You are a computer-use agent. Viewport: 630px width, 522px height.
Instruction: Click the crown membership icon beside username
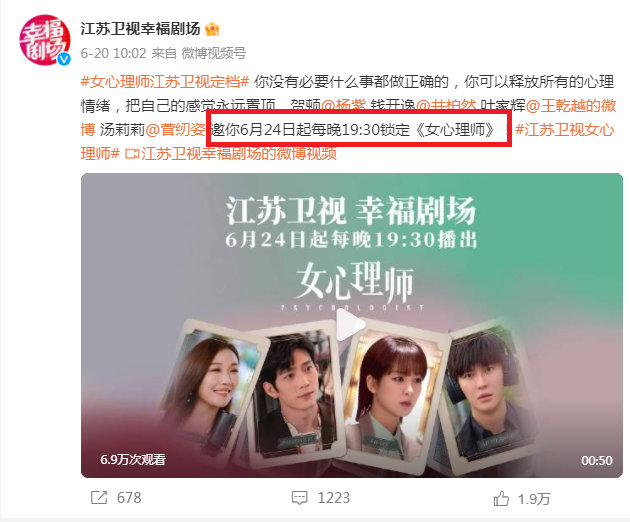coord(212,29)
